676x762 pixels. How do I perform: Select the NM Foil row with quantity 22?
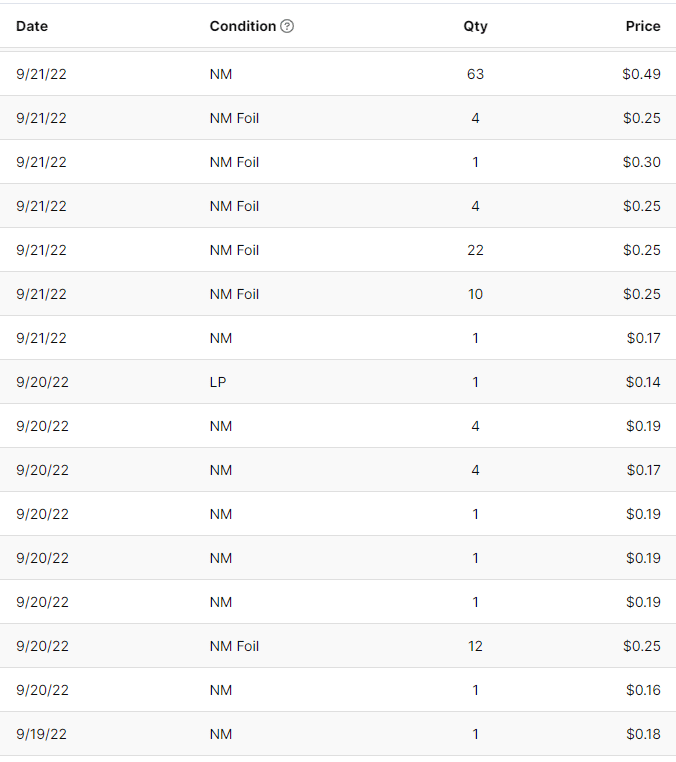point(338,250)
